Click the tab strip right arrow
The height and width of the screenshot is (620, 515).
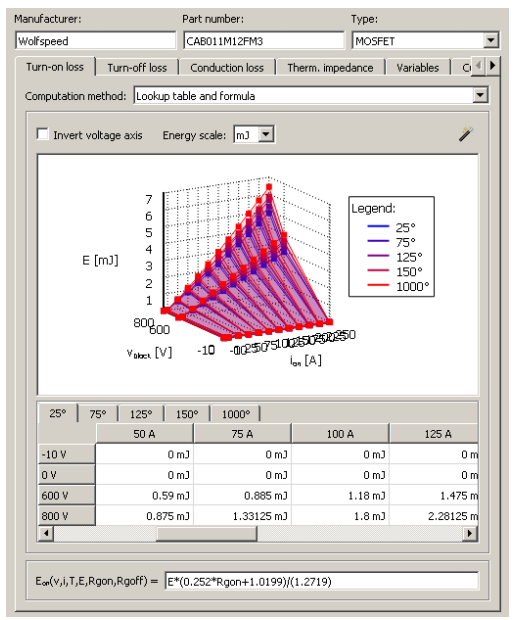[492, 66]
